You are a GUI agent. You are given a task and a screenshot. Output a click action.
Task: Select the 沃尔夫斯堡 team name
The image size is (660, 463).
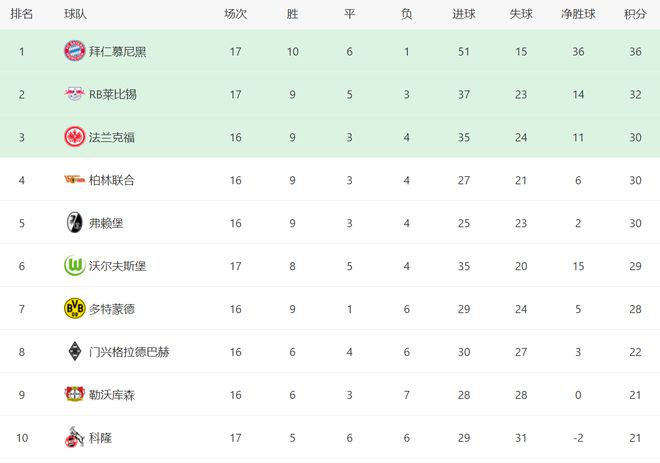point(117,266)
